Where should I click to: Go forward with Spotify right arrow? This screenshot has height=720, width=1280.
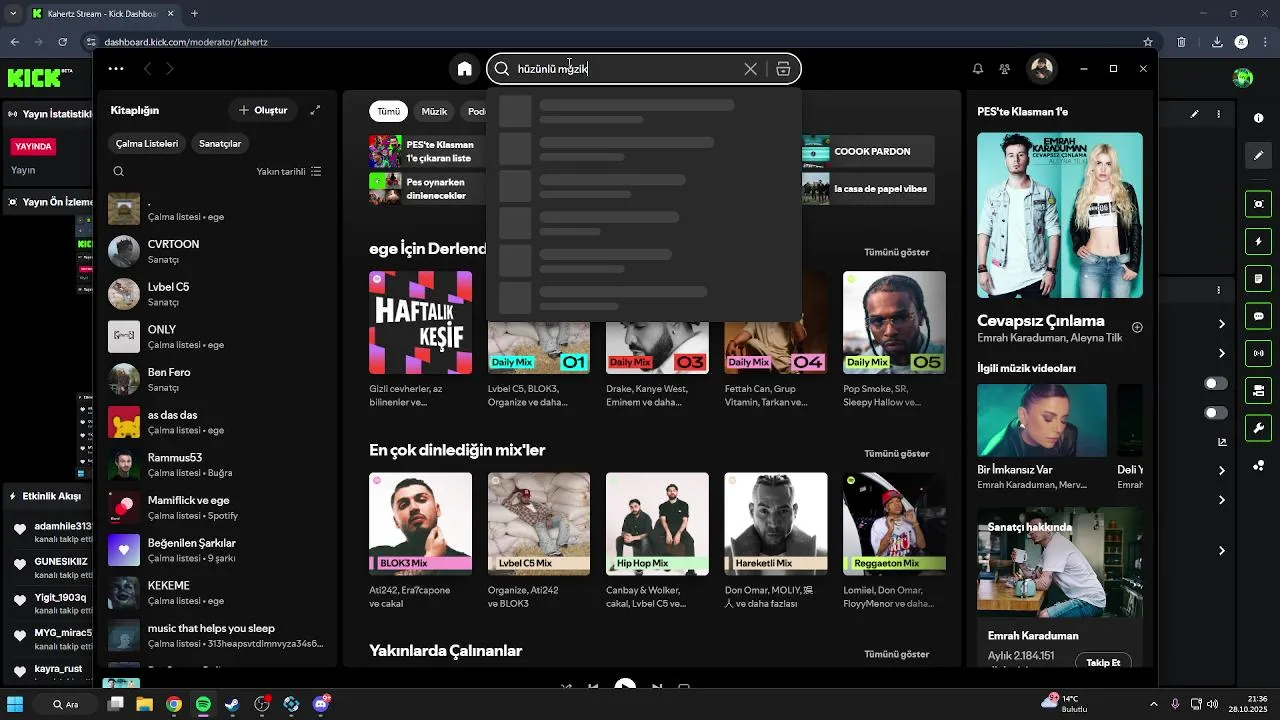170,69
